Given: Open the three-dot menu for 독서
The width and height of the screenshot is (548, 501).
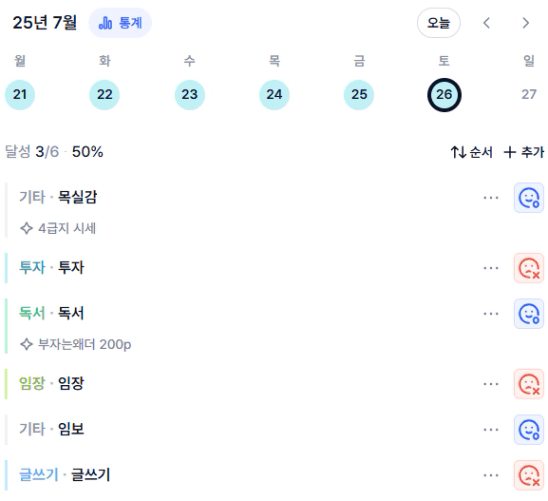Looking at the screenshot, I should (x=491, y=314).
